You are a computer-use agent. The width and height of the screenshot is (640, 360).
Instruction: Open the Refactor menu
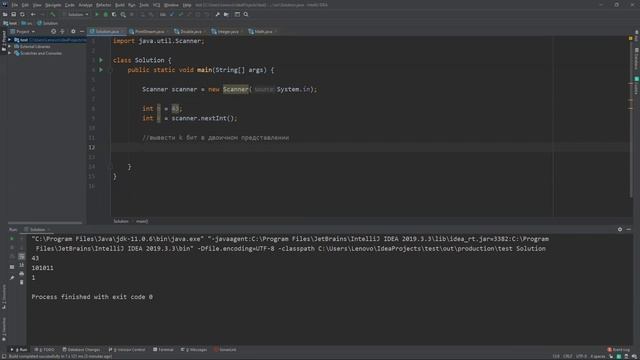104,5
